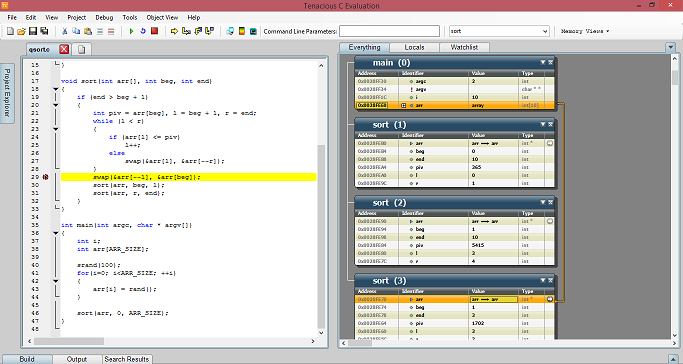The image size is (683, 364).
Task: Close the qsort.c tab with red X
Action: coord(64,49)
